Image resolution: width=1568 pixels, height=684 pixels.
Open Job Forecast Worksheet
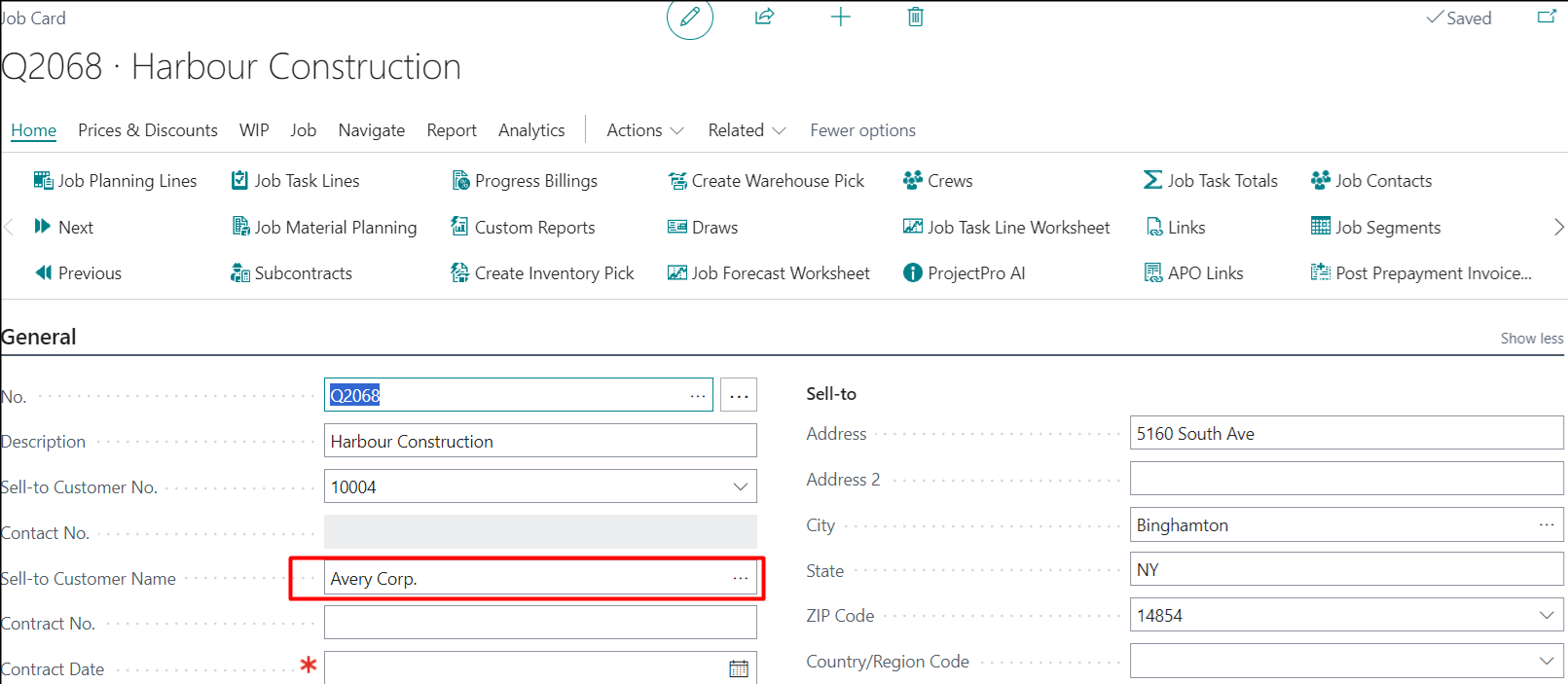[769, 273]
